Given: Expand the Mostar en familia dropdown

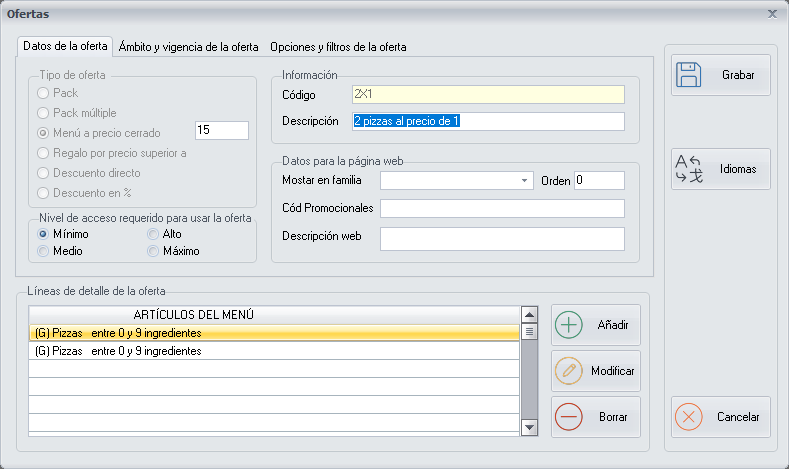Looking at the screenshot, I should click(x=525, y=181).
